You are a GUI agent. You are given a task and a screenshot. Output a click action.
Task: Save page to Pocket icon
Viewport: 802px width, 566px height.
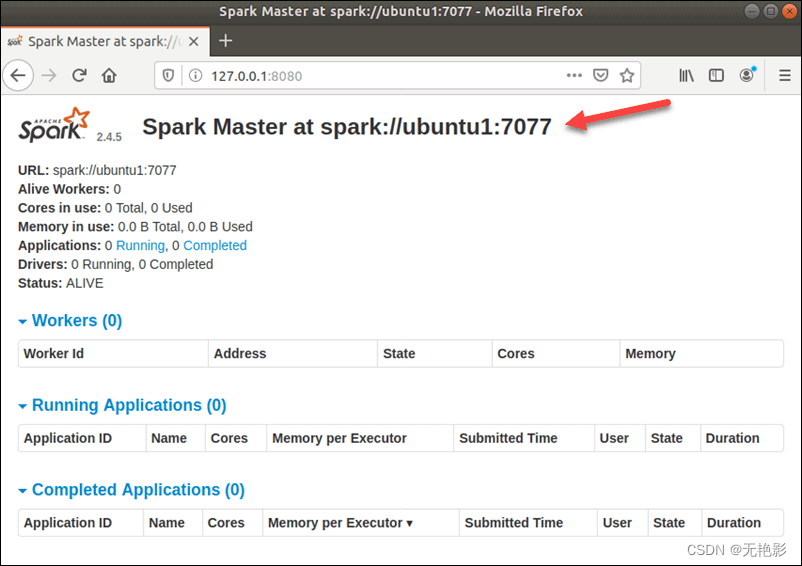(x=600, y=76)
